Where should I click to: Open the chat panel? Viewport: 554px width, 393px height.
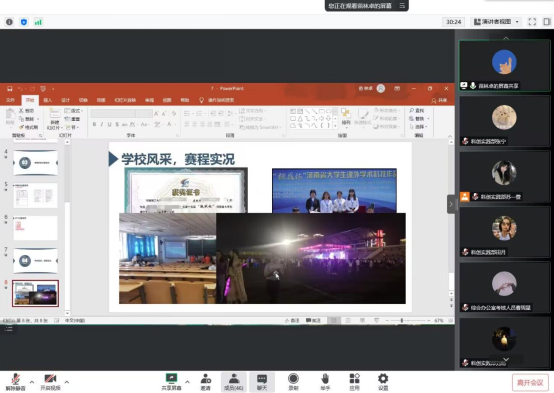[262, 382]
